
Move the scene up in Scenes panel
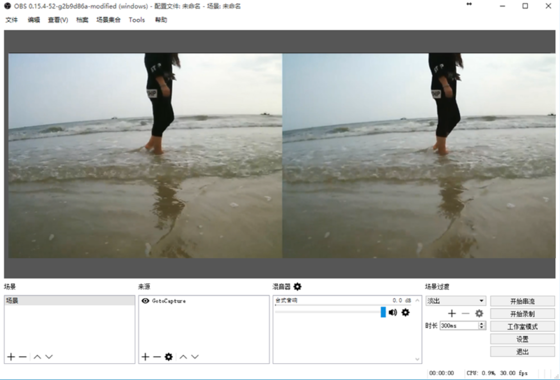click(x=37, y=356)
